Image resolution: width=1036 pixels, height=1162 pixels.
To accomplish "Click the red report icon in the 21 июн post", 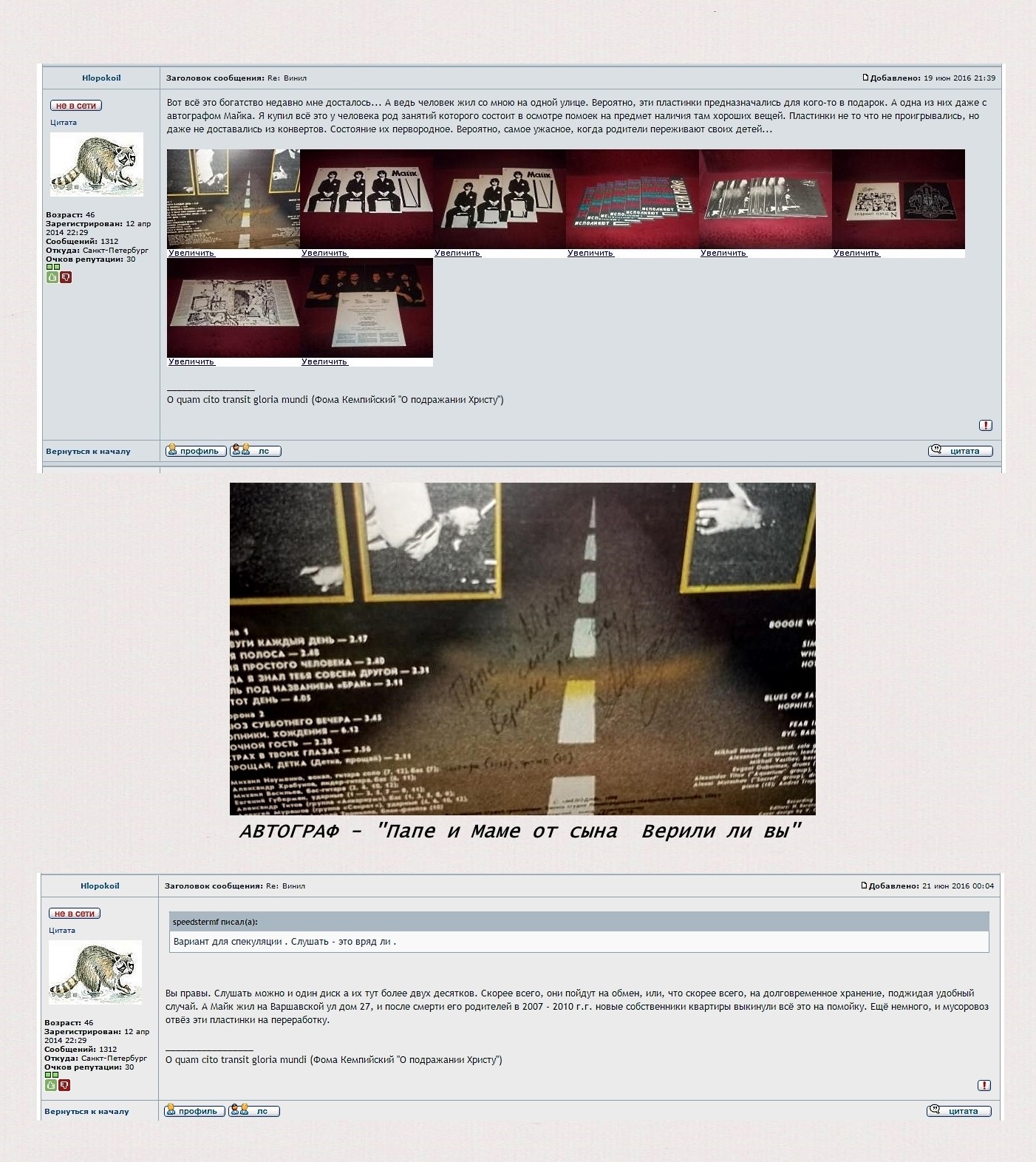I will (x=984, y=1085).
